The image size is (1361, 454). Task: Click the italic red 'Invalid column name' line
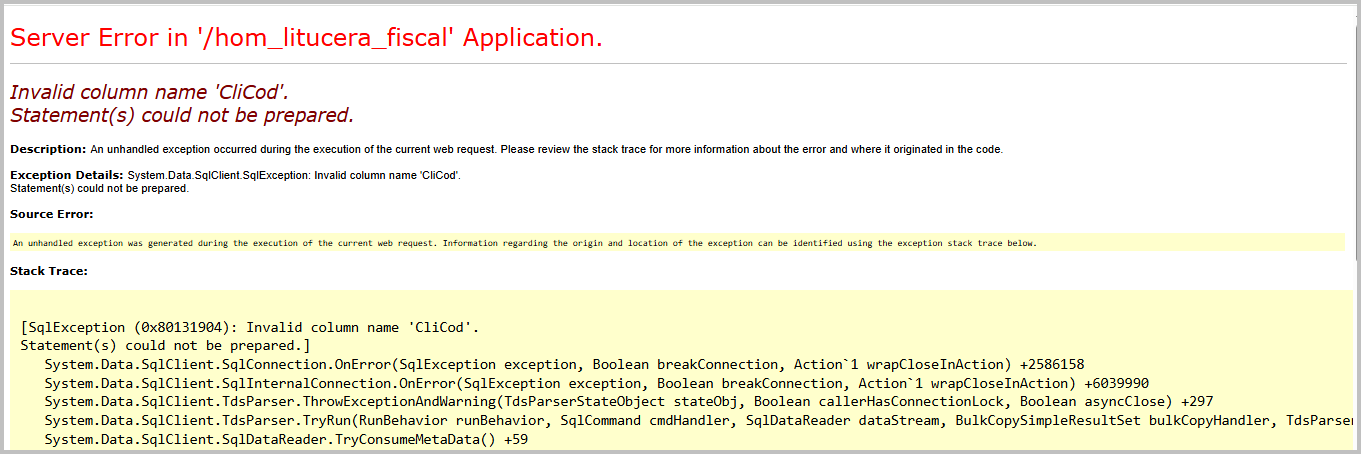(x=149, y=93)
